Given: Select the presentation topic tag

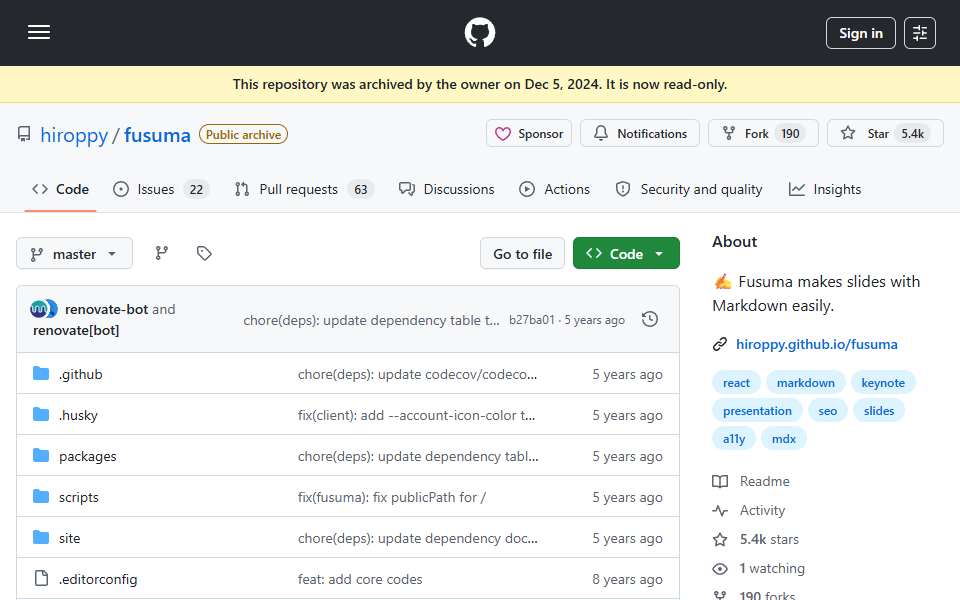Looking at the screenshot, I should [x=757, y=411].
